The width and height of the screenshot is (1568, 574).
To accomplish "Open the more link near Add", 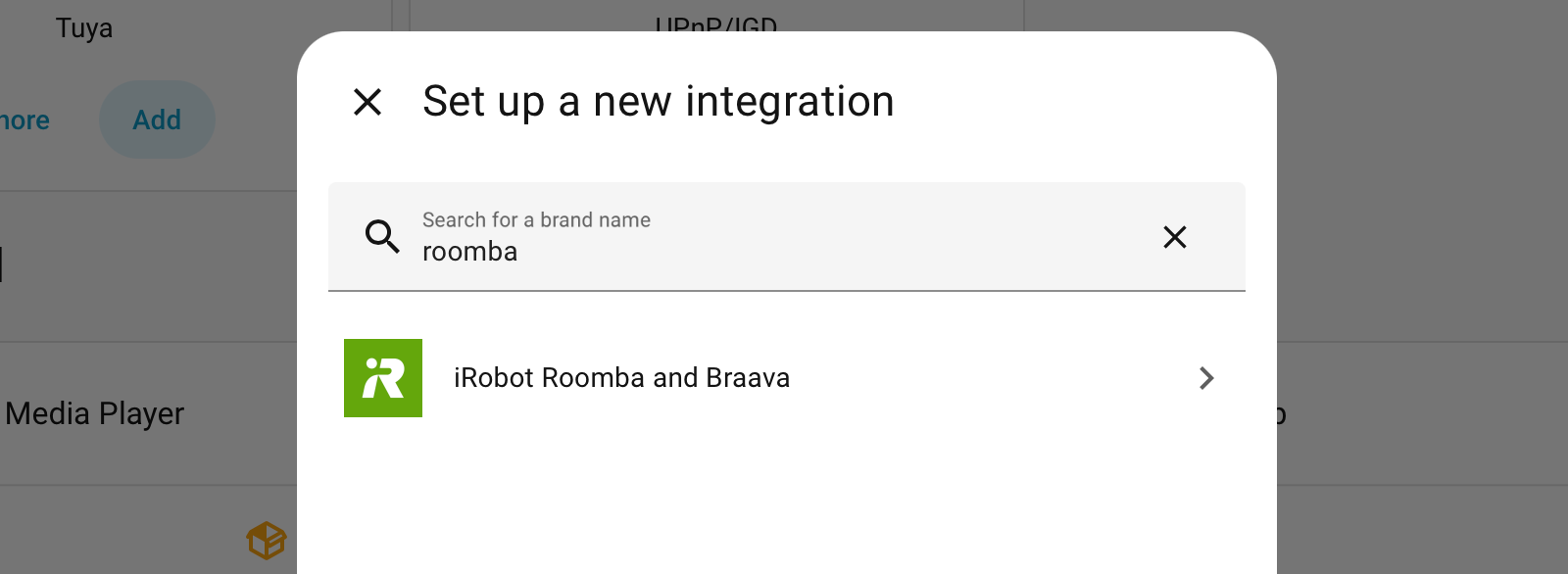I will coord(24,120).
